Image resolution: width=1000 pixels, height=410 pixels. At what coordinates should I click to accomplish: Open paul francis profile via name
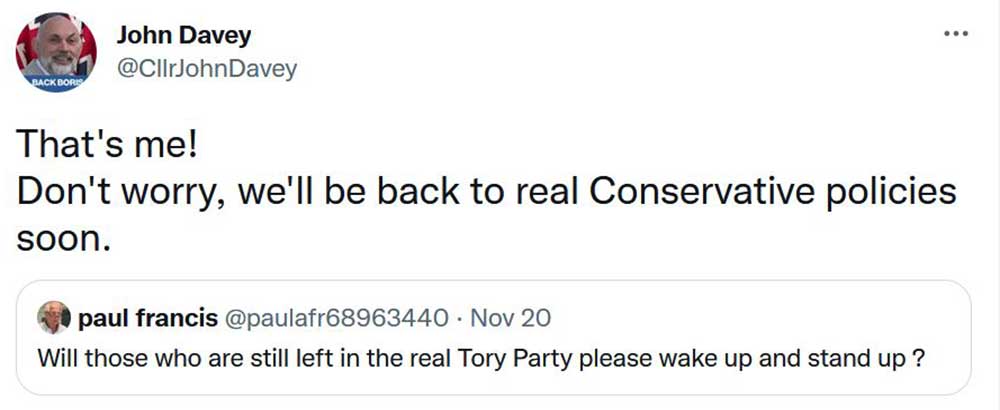click(x=147, y=319)
